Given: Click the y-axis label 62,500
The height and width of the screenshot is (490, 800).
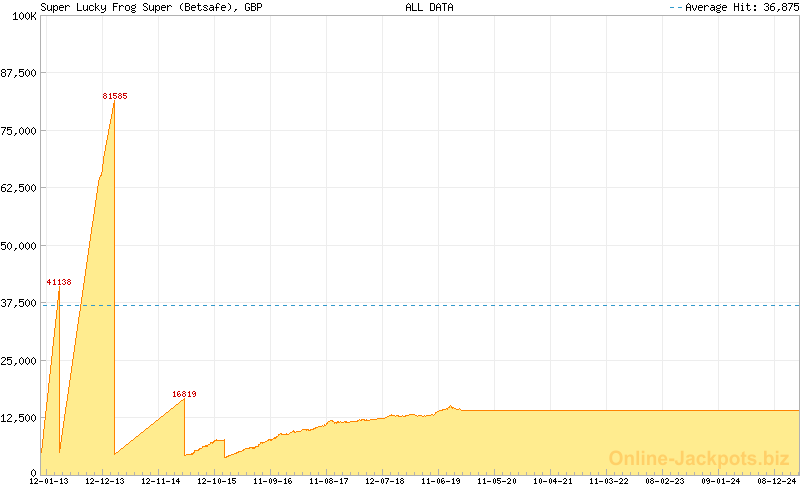Looking at the screenshot, I should [x=19, y=188].
